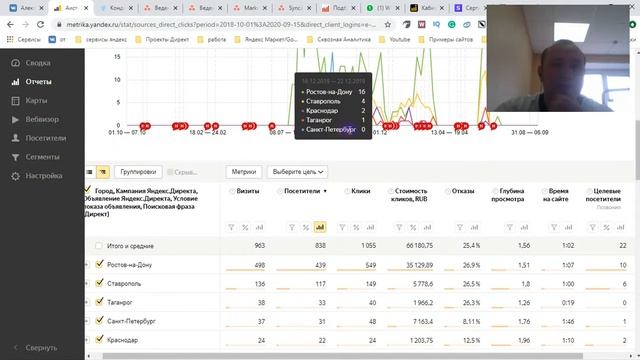Click the Метрики button
640x360 pixels.
click(x=244, y=172)
